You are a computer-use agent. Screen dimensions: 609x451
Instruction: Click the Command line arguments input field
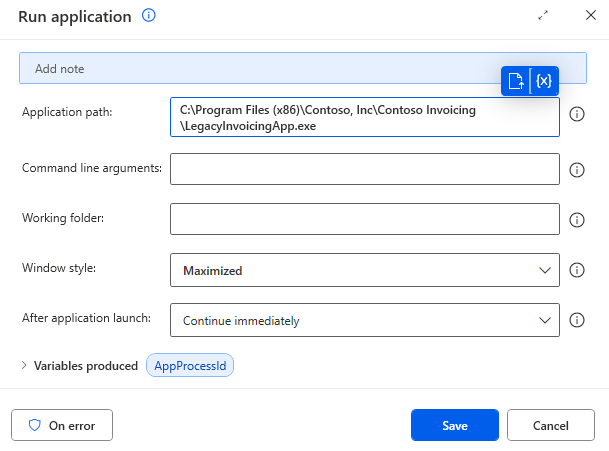[x=365, y=169]
